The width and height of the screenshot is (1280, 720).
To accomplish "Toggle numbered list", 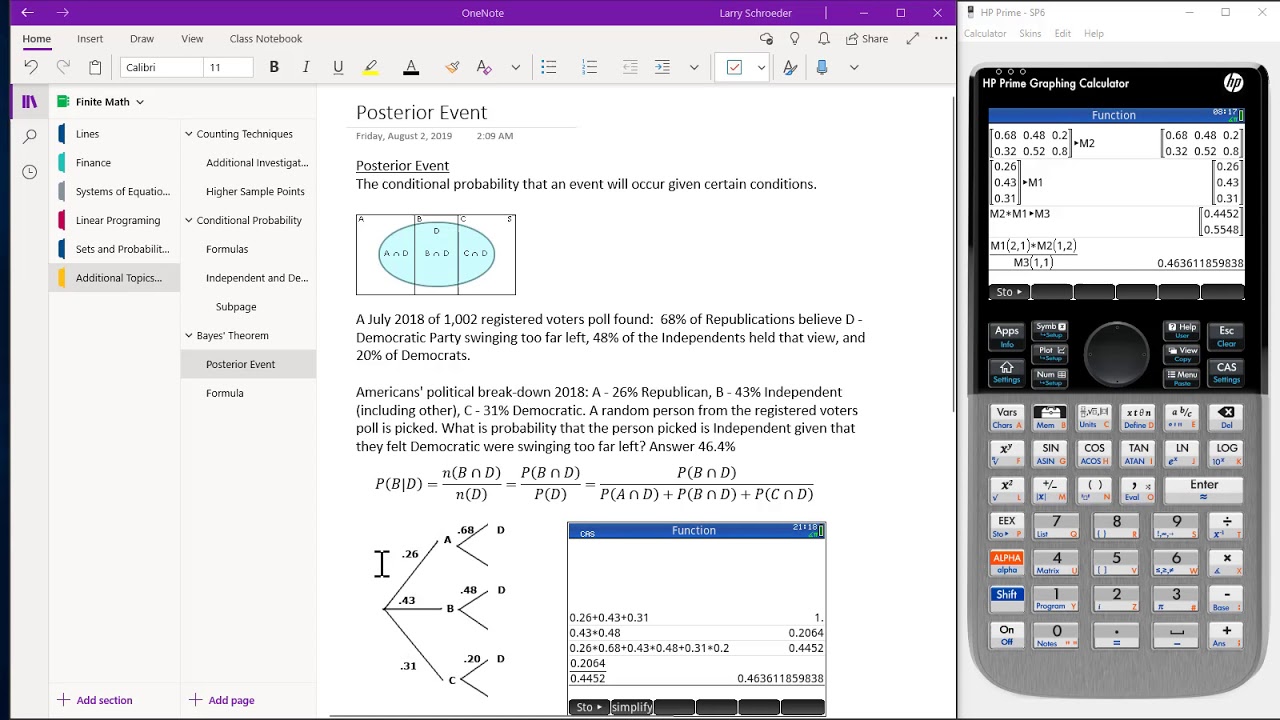I will pyautogui.click(x=589, y=67).
